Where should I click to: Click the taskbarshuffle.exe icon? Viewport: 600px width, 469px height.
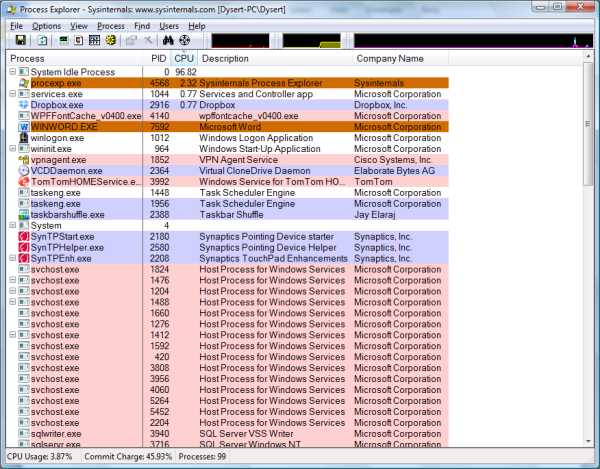(x=24, y=215)
